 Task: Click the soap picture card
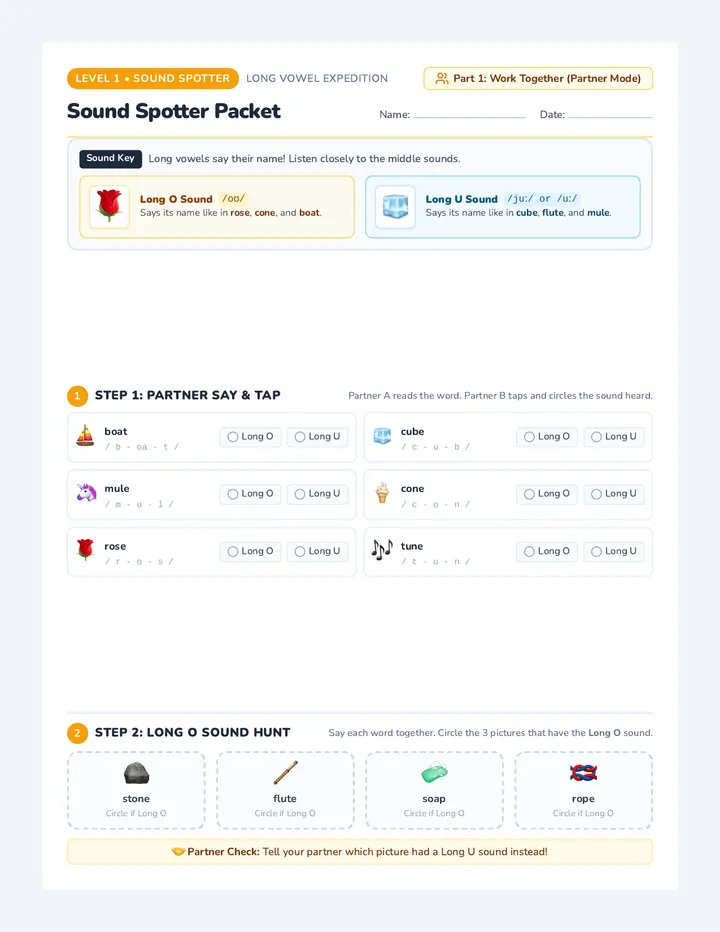coord(434,790)
